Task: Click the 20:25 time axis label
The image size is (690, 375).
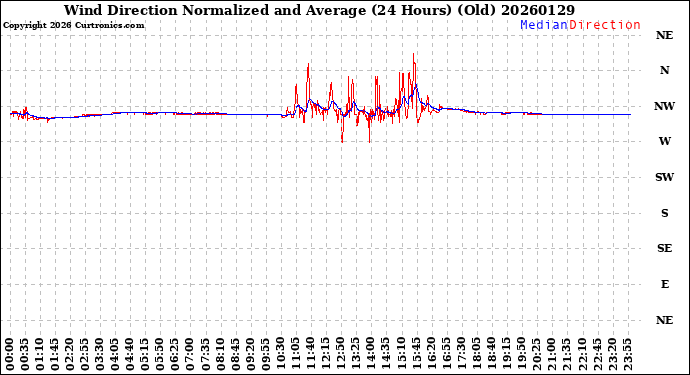Action: pos(536,355)
